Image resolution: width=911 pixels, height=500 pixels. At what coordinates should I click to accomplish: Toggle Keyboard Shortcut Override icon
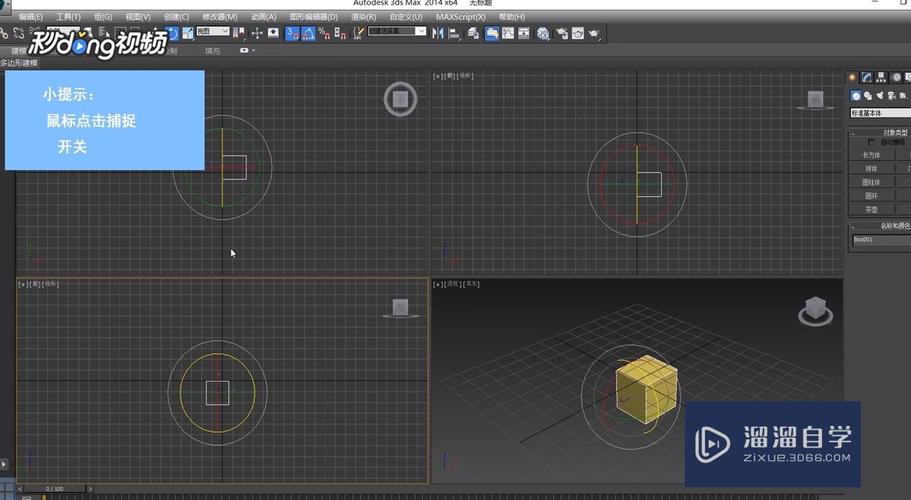coord(273,34)
